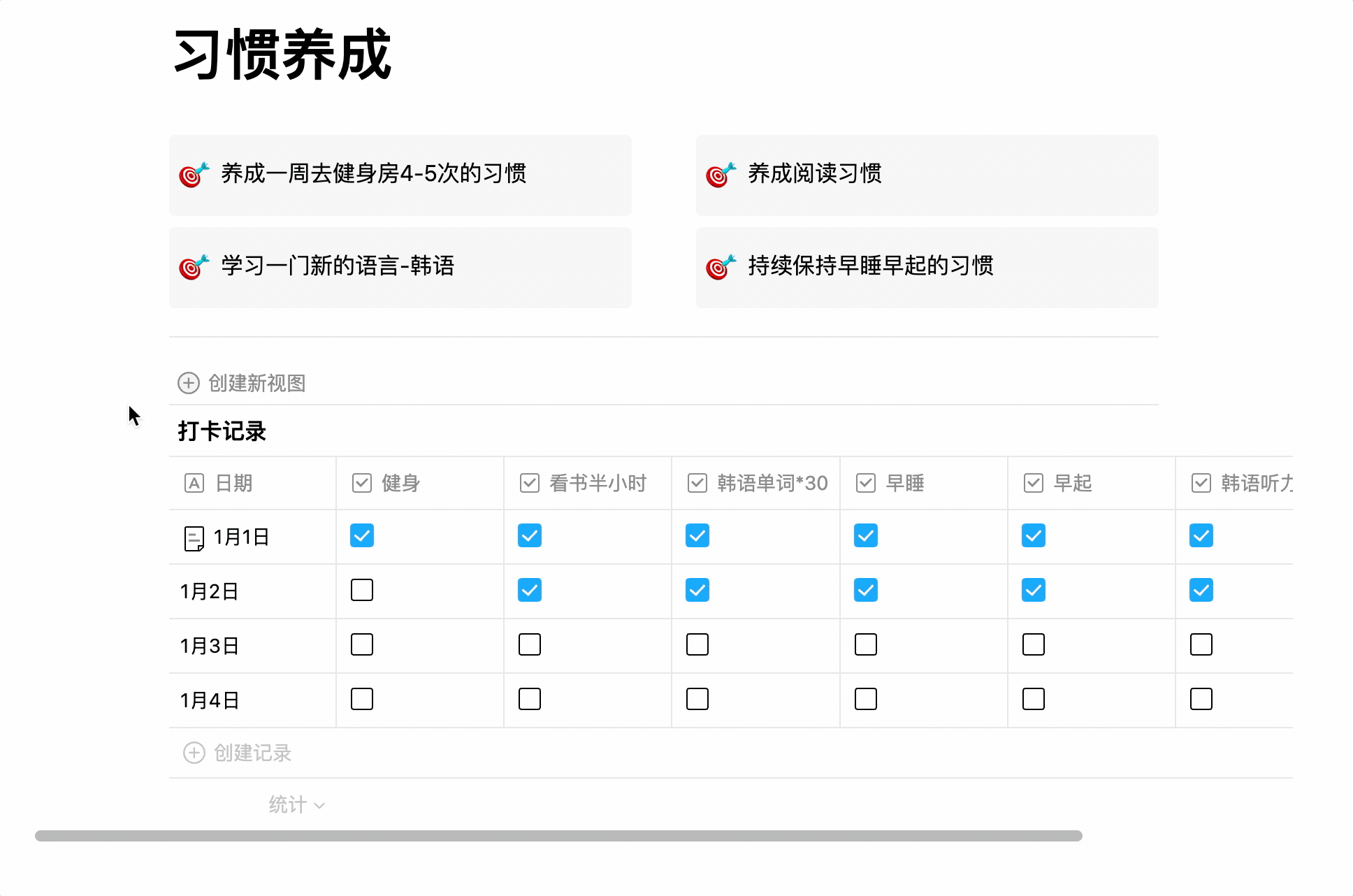Screen dimensions: 1353x896
Task: Click the target icon beside 学习一门新的语言-韩语
Action: pos(194,267)
